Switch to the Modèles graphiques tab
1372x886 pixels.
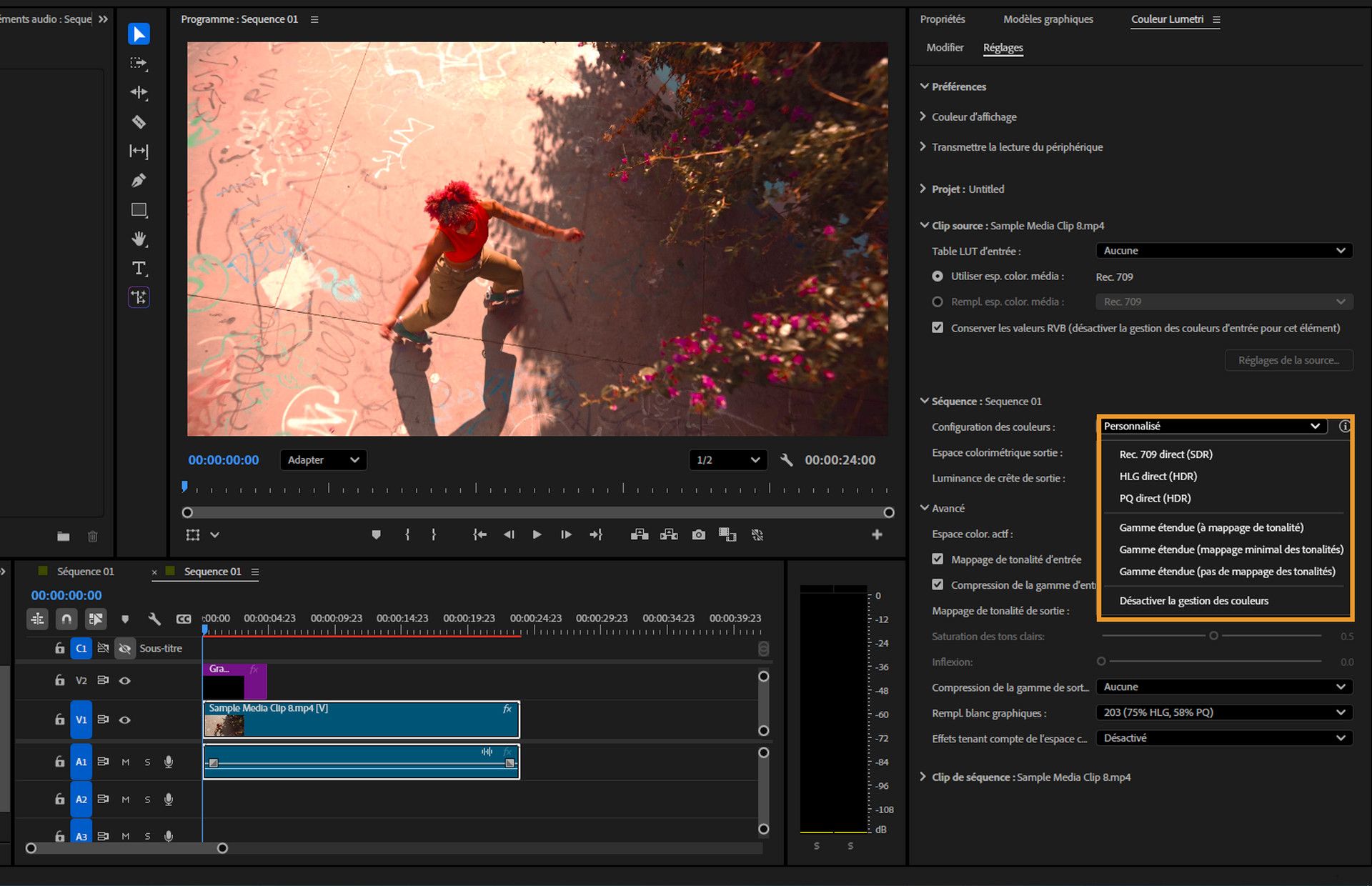point(1048,19)
